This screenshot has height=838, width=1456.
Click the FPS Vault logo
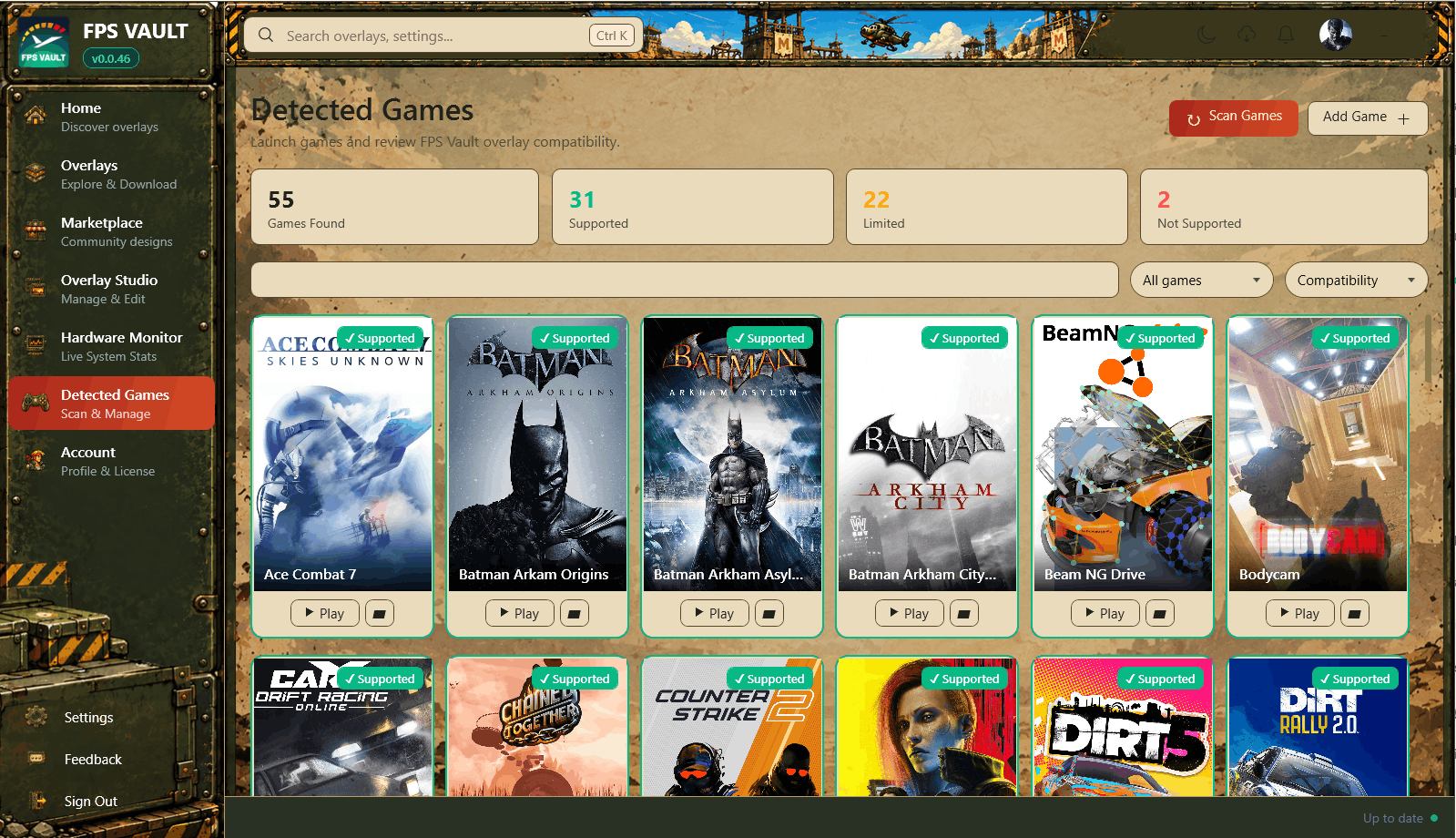click(44, 42)
